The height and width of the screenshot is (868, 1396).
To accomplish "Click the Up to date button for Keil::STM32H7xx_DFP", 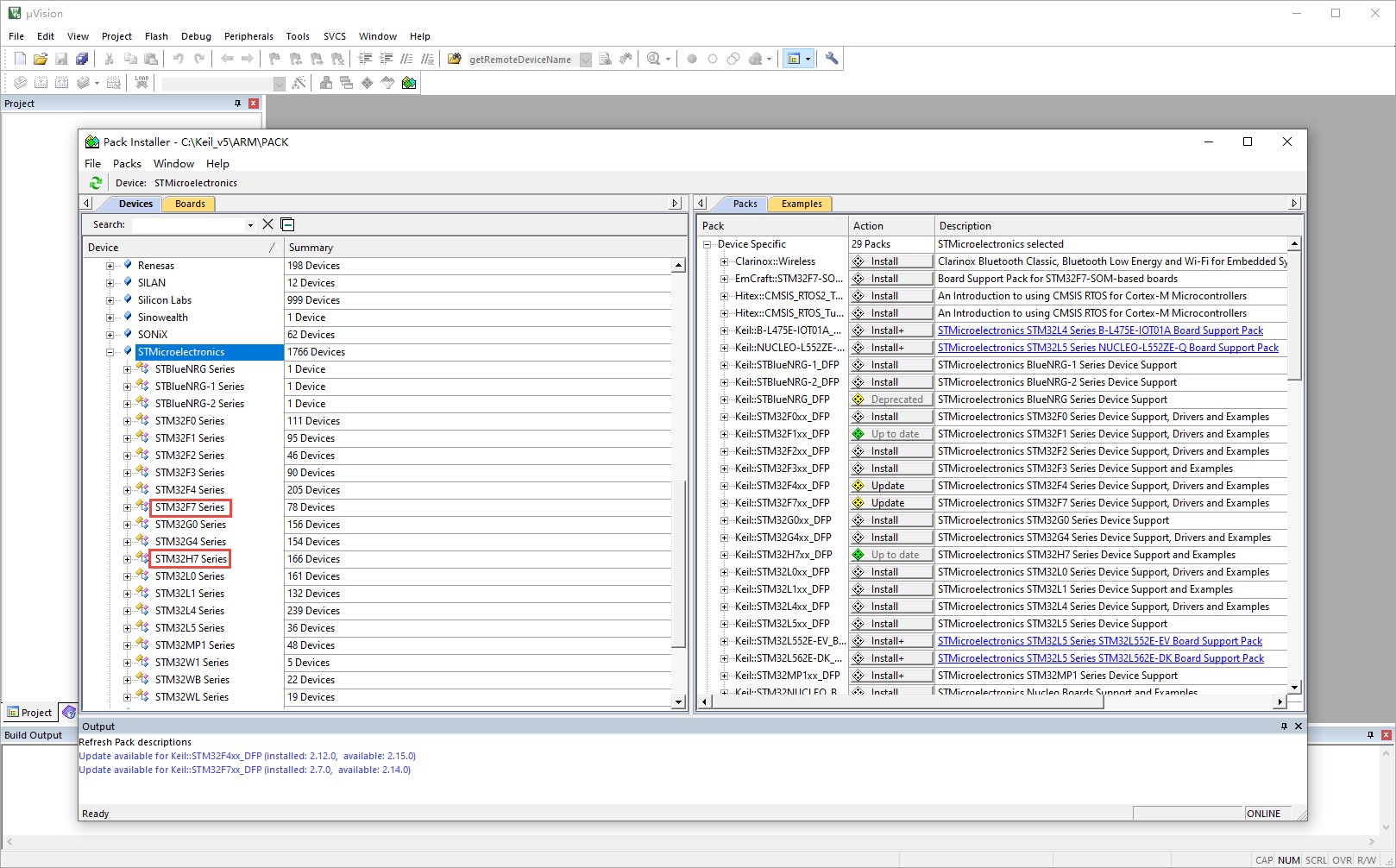I will tap(891, 555).
